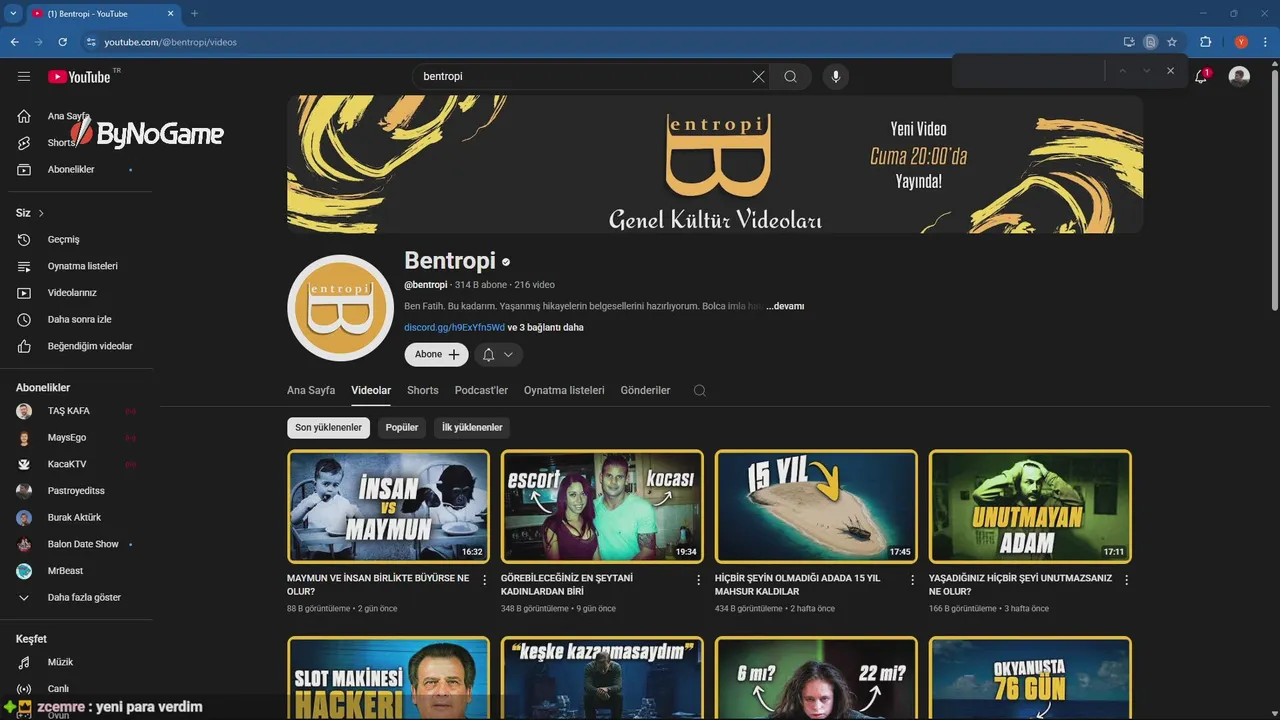Open the notifications bell in the header
Viewport: 1280px width, 720px height.
point(1201,77)
